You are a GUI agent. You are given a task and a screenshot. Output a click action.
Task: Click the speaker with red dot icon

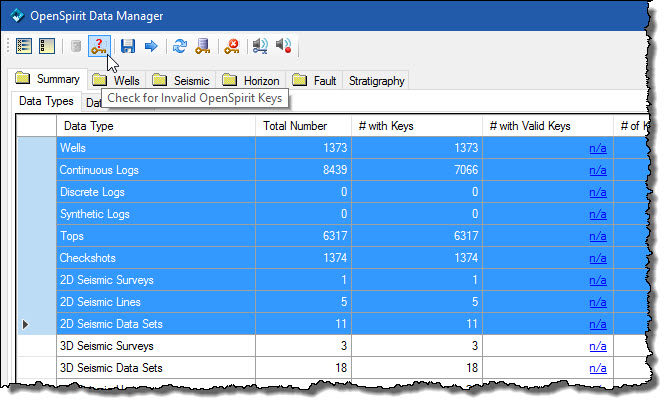pos(283,46)
